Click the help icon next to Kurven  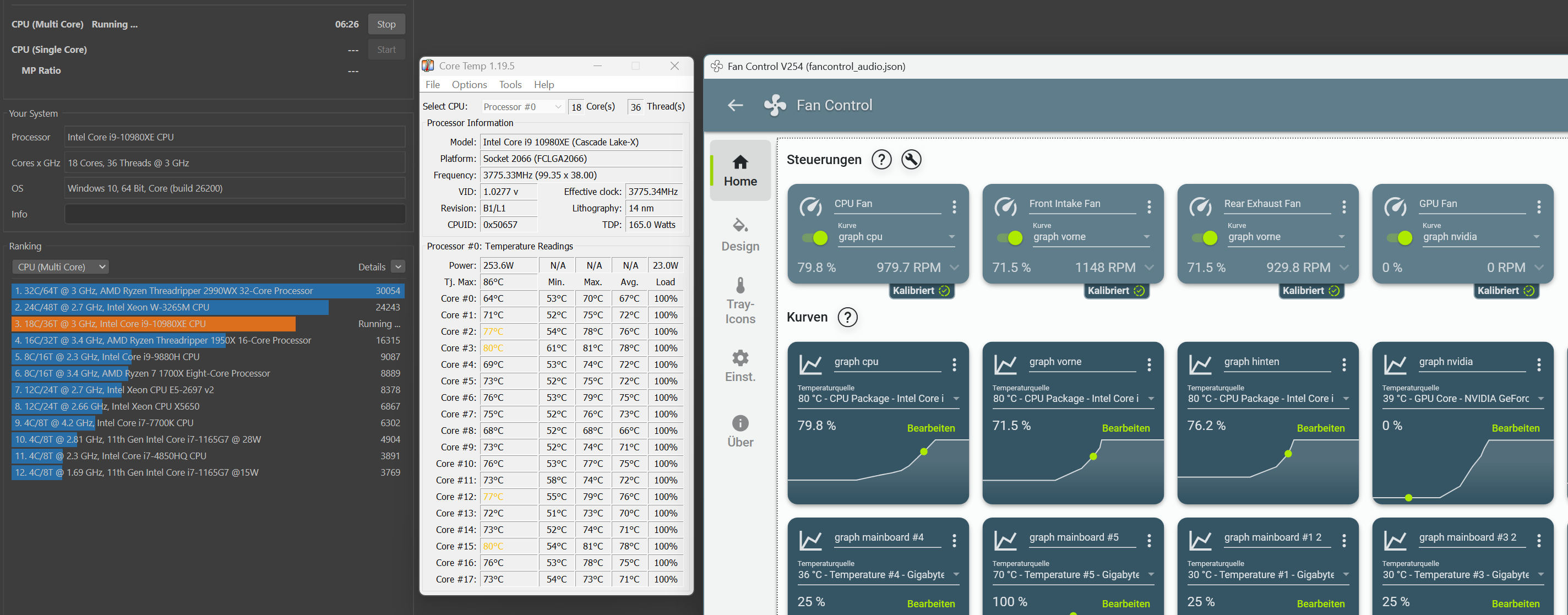[x=847, y=317]
